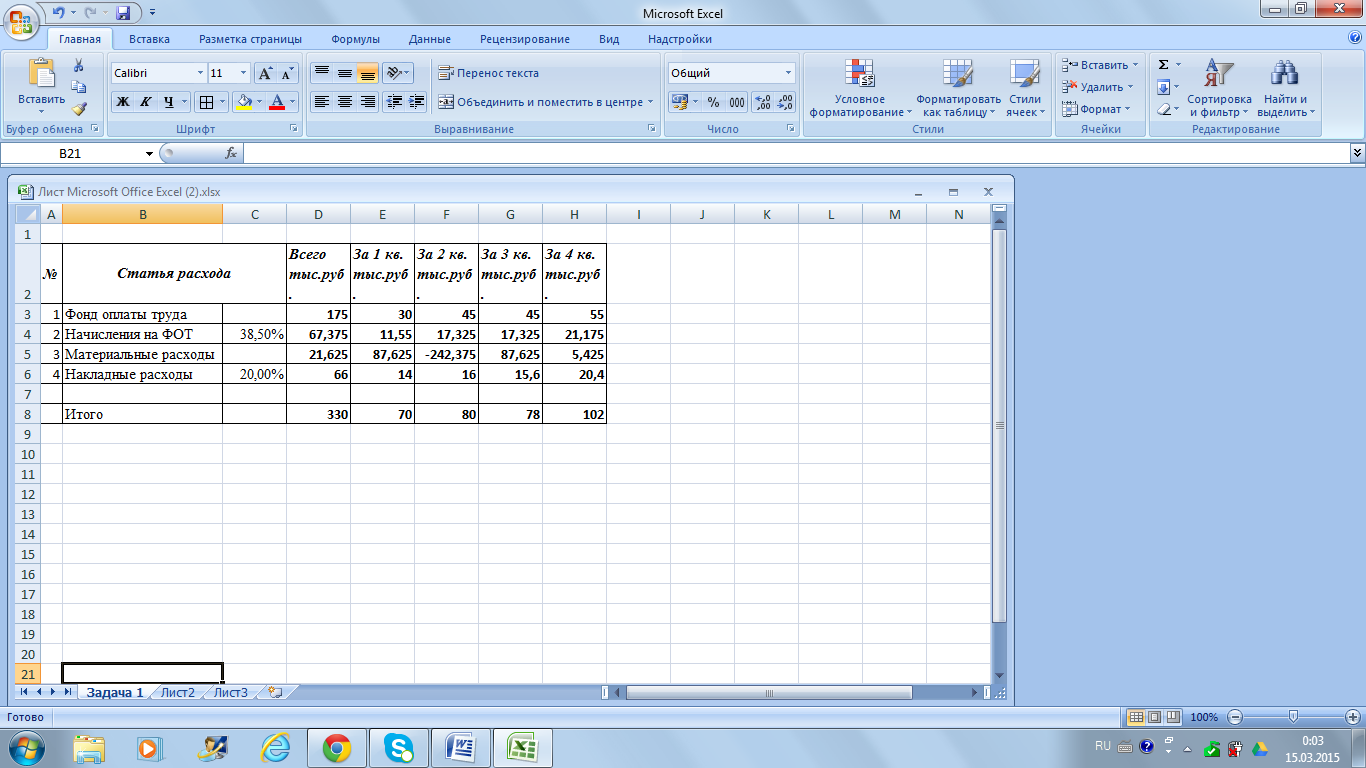The width and height of the screenshot is (1366, 768).
Task: Decrease decimal places
Action: tap(785, 102)
